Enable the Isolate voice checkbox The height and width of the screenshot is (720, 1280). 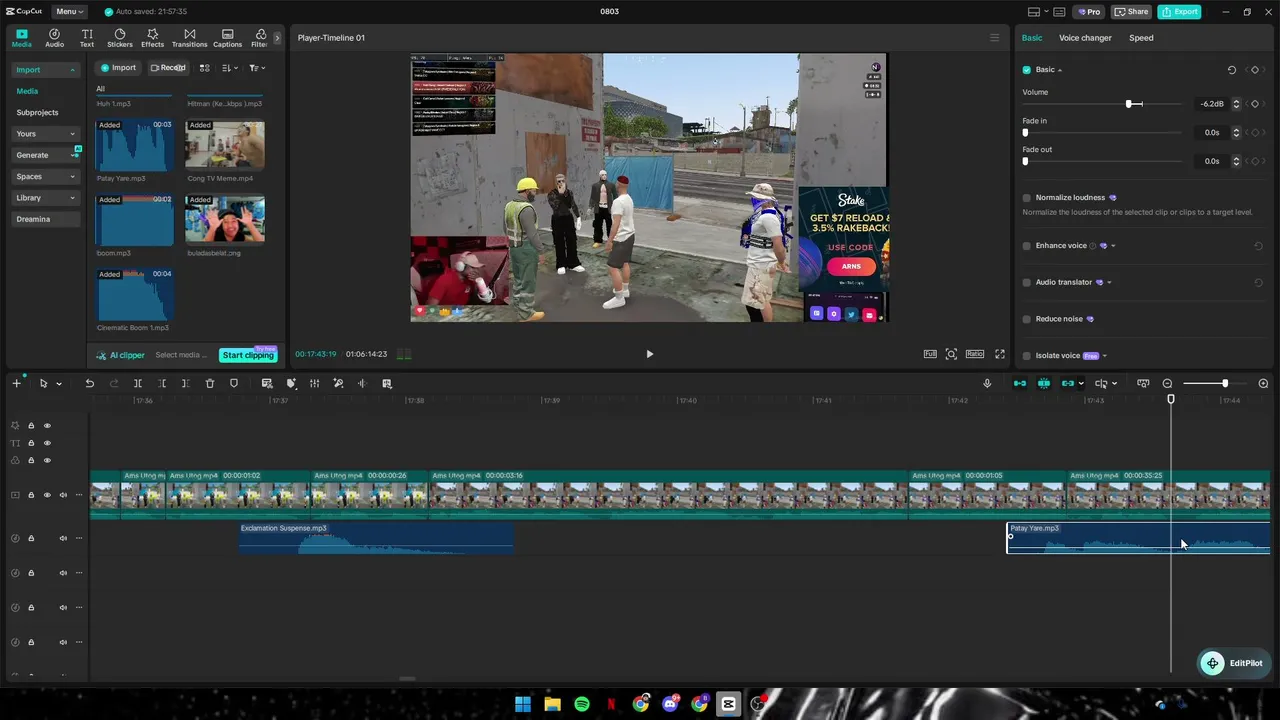point(1026,356)
